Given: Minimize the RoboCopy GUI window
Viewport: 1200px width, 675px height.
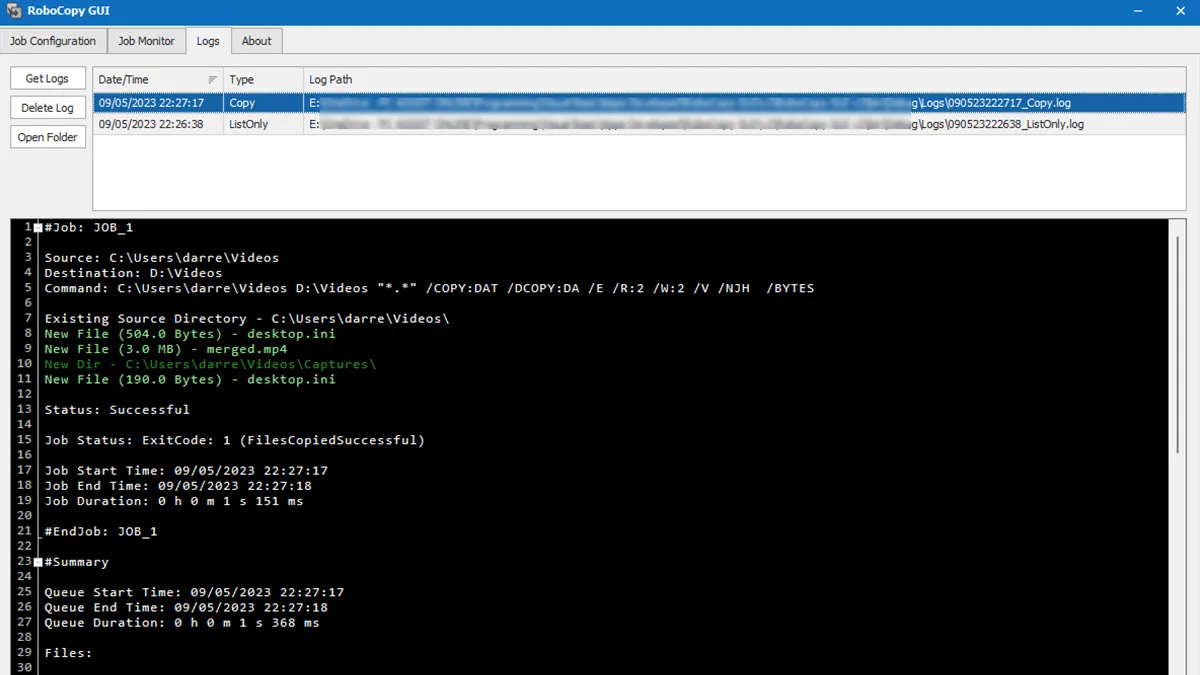Looking at the screenshot, I should point(1139,12).
